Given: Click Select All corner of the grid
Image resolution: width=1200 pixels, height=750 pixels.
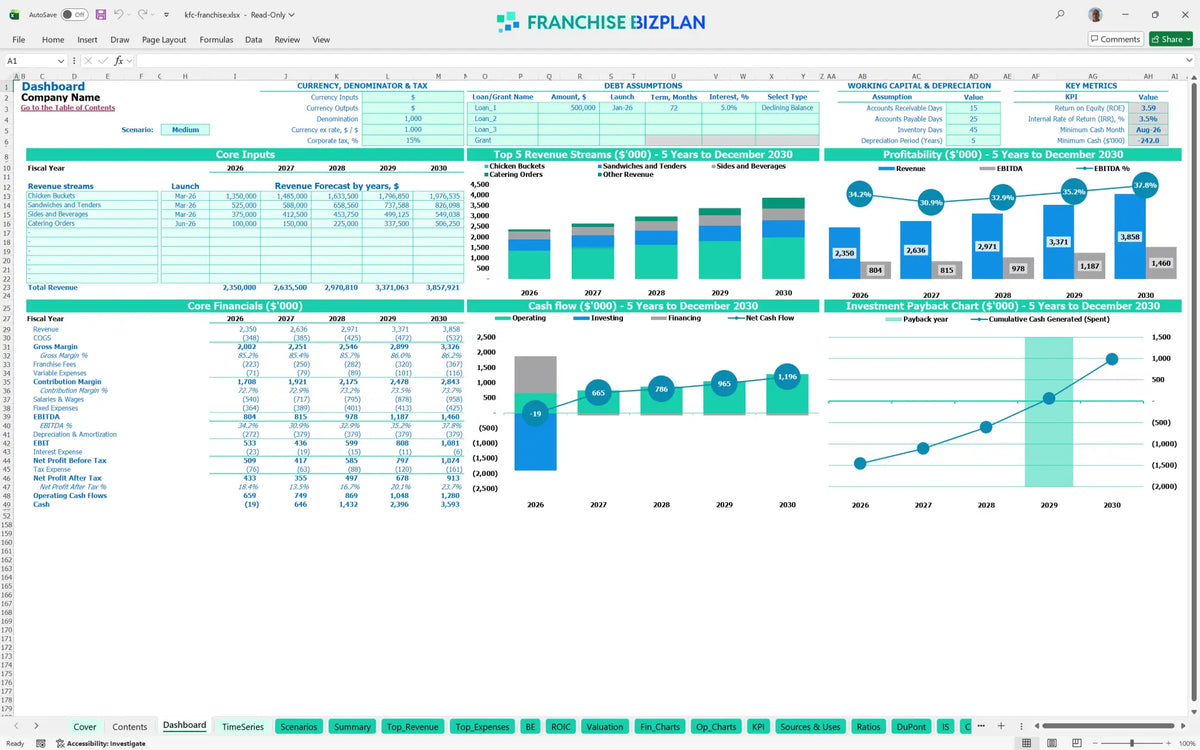Looking at the screenshot, I should 5,77.
